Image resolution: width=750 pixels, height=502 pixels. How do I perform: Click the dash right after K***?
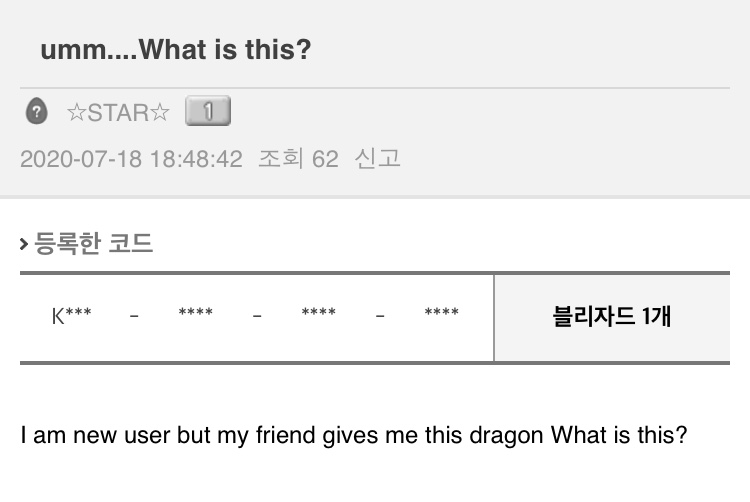pos(134,318)
